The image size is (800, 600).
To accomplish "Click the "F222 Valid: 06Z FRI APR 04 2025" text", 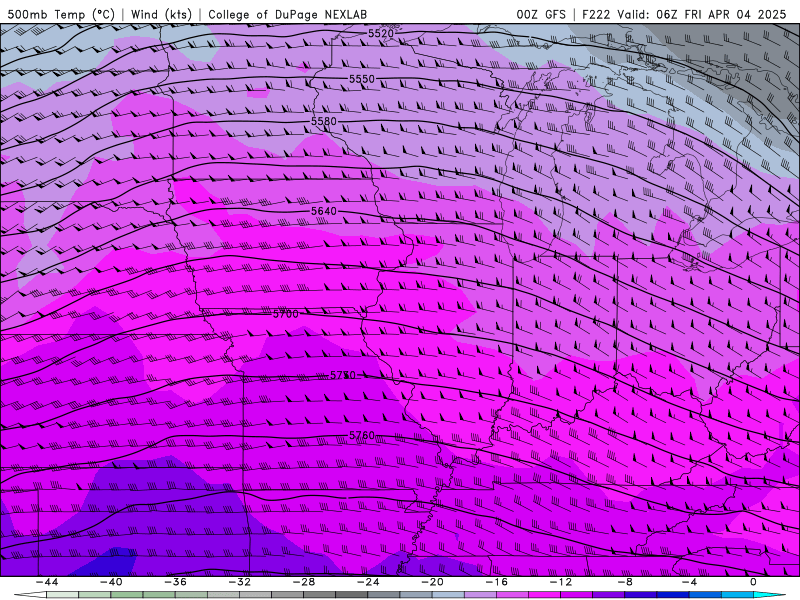I will pos(684,14).
